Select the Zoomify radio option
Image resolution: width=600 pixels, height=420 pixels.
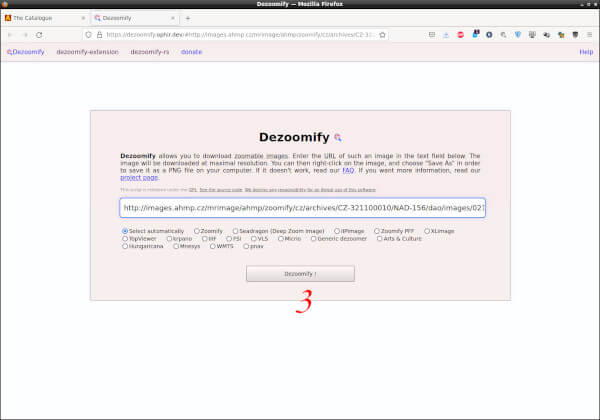click(197, 231)
